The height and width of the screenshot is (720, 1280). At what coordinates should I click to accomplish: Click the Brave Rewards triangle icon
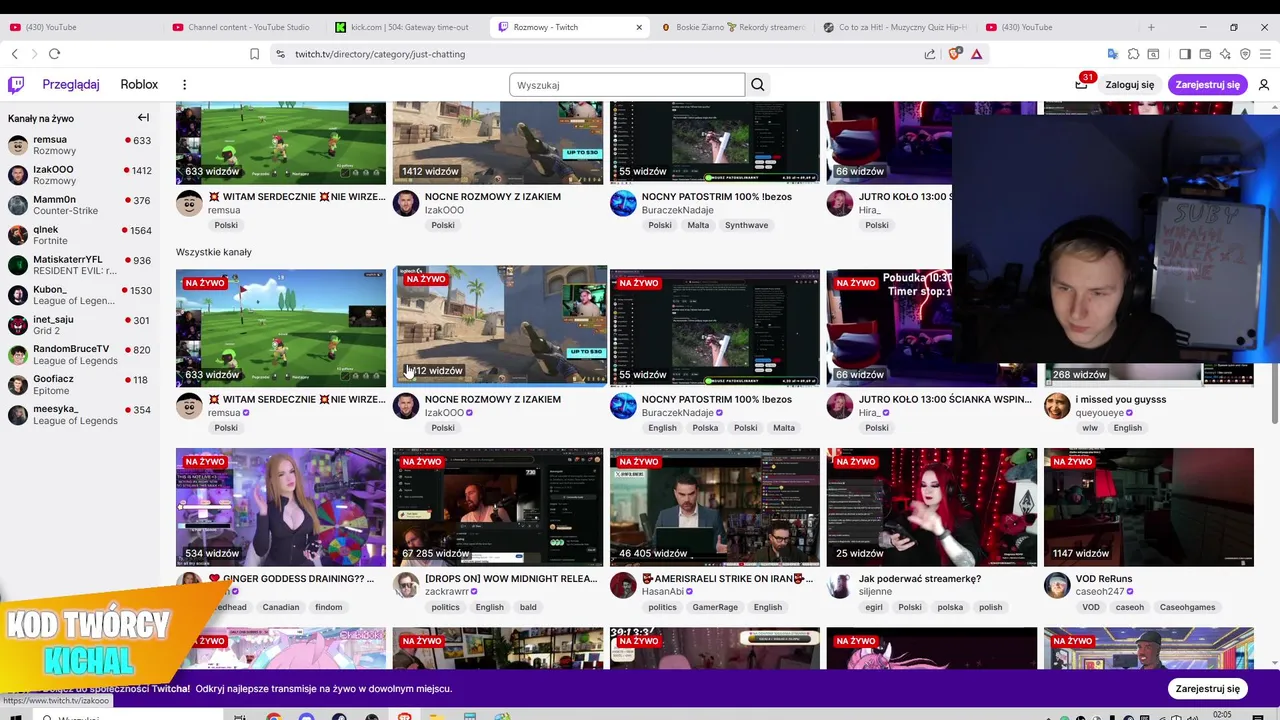[976, 54]
